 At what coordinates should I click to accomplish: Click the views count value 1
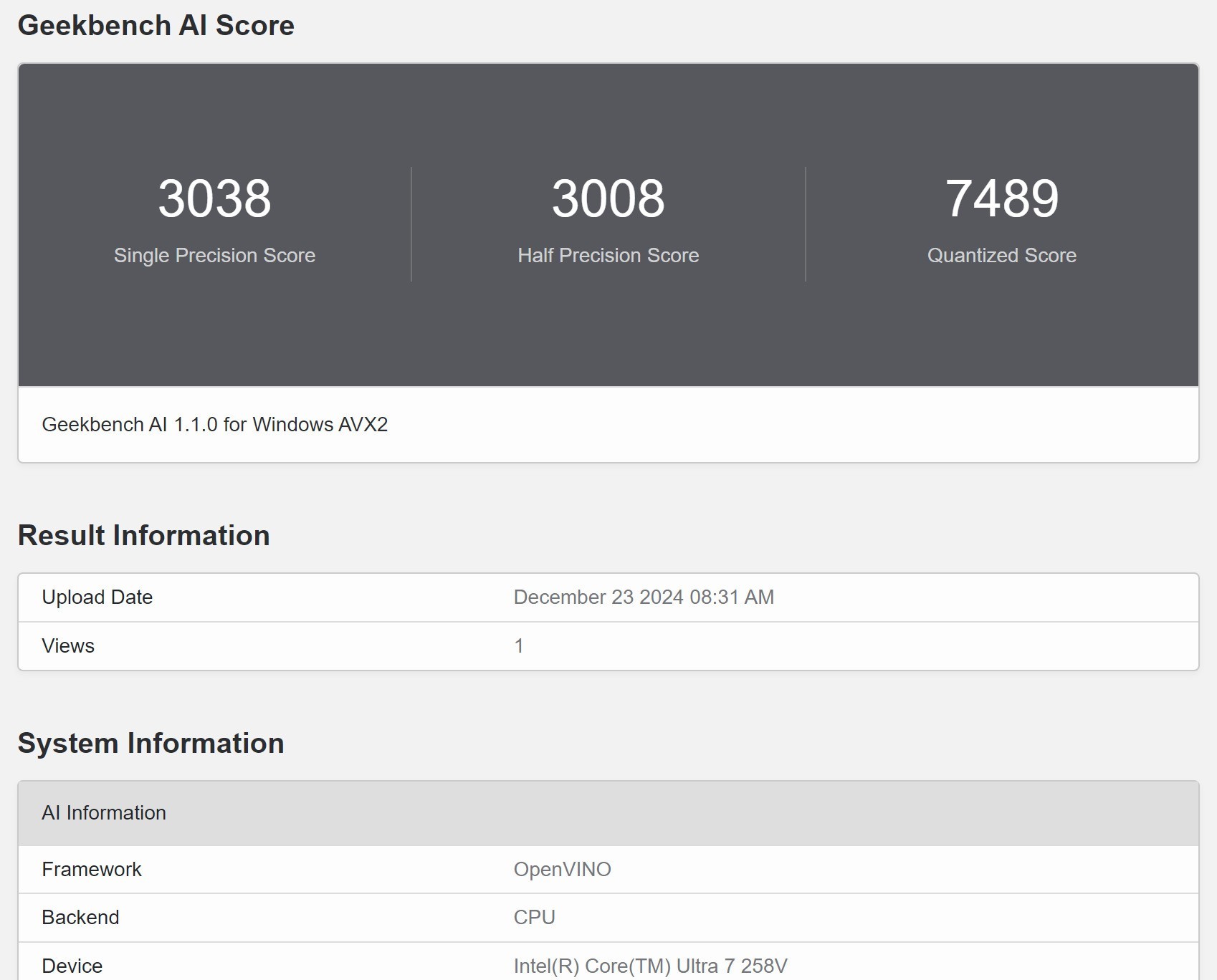[518, 645]
